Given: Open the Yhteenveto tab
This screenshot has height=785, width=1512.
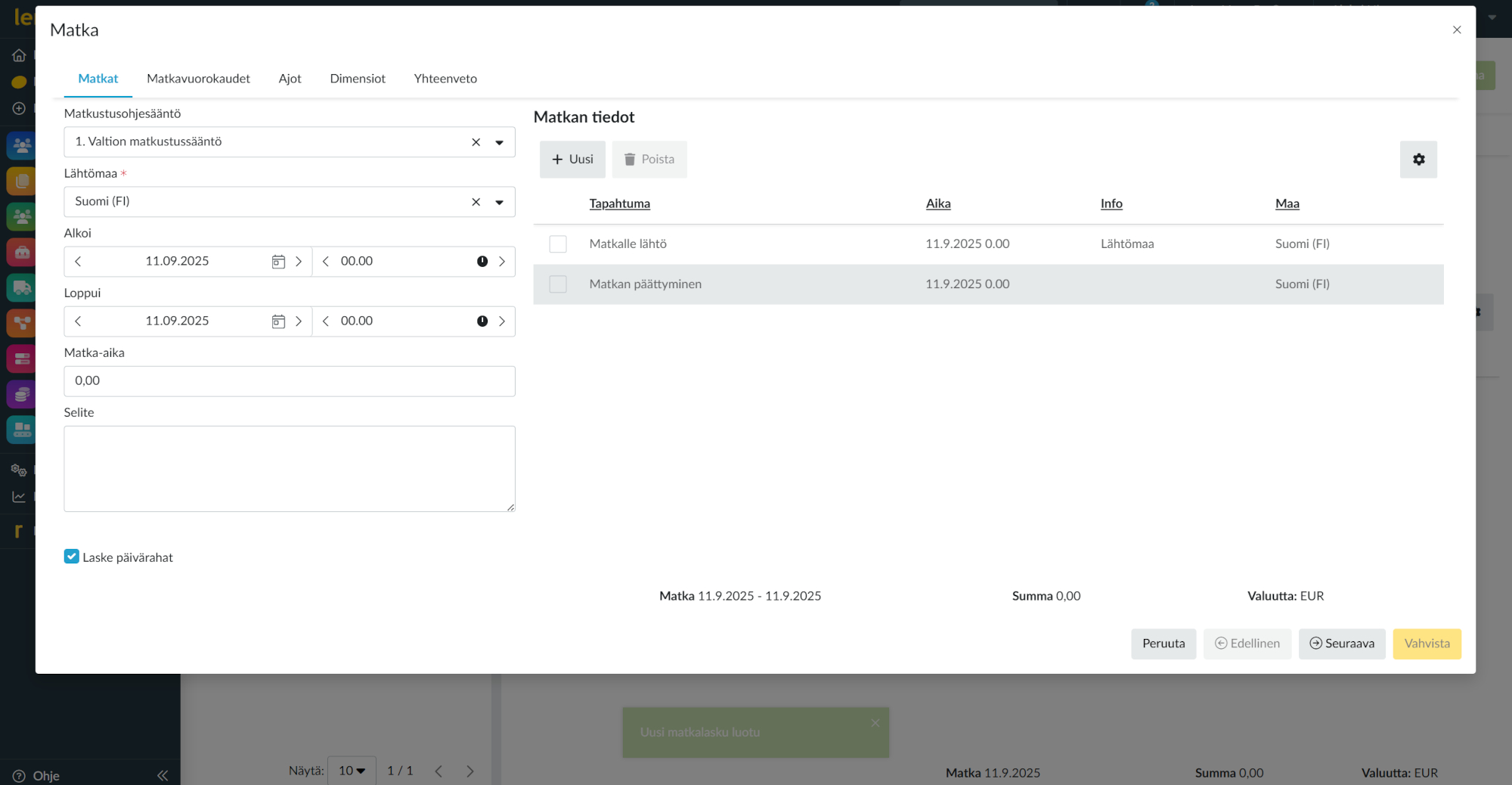Looking at the screenshot, I should point(445,79).
